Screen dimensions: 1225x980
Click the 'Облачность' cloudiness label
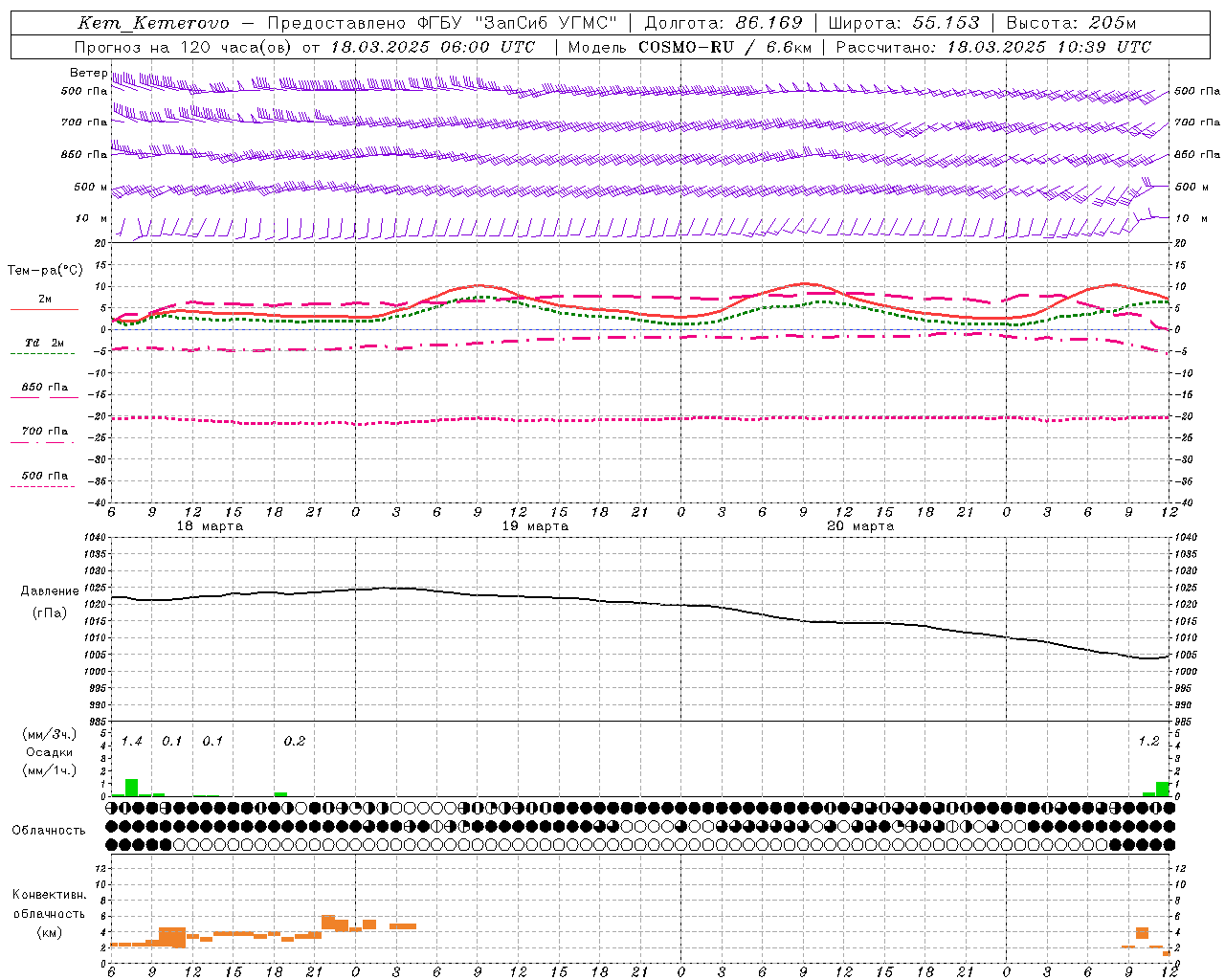coord(49,830)
